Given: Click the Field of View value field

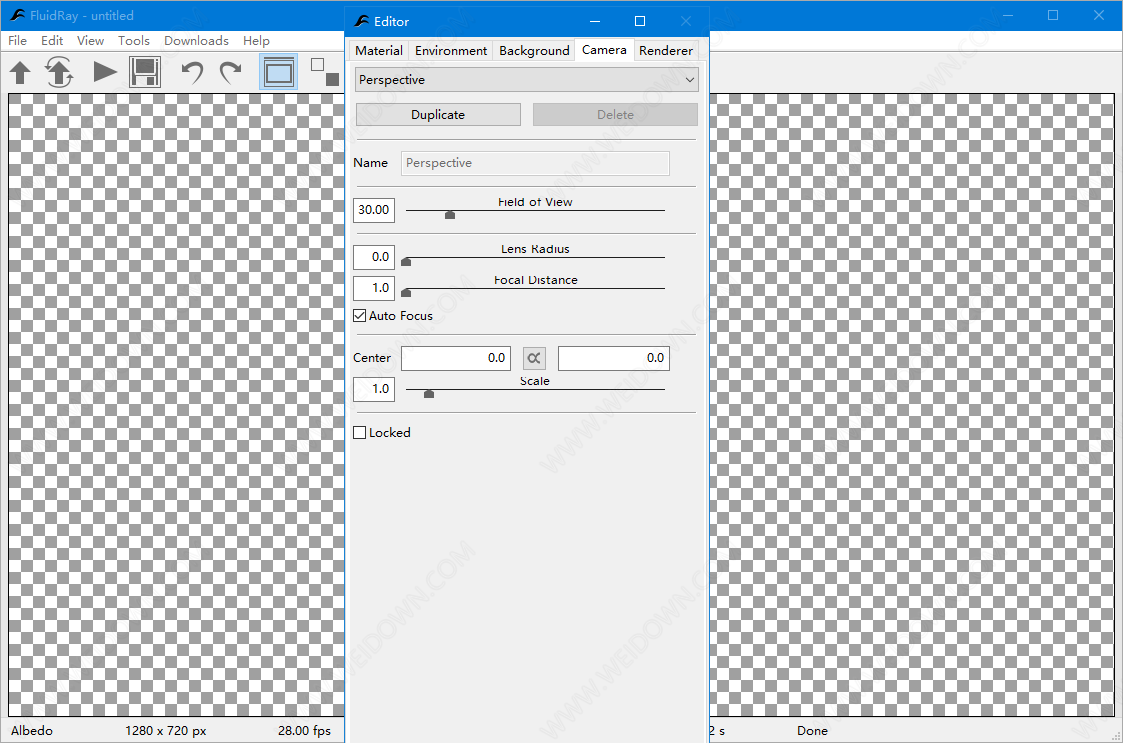Looking at the screenshot, I should pyautogui.click(x=374, y=210).
